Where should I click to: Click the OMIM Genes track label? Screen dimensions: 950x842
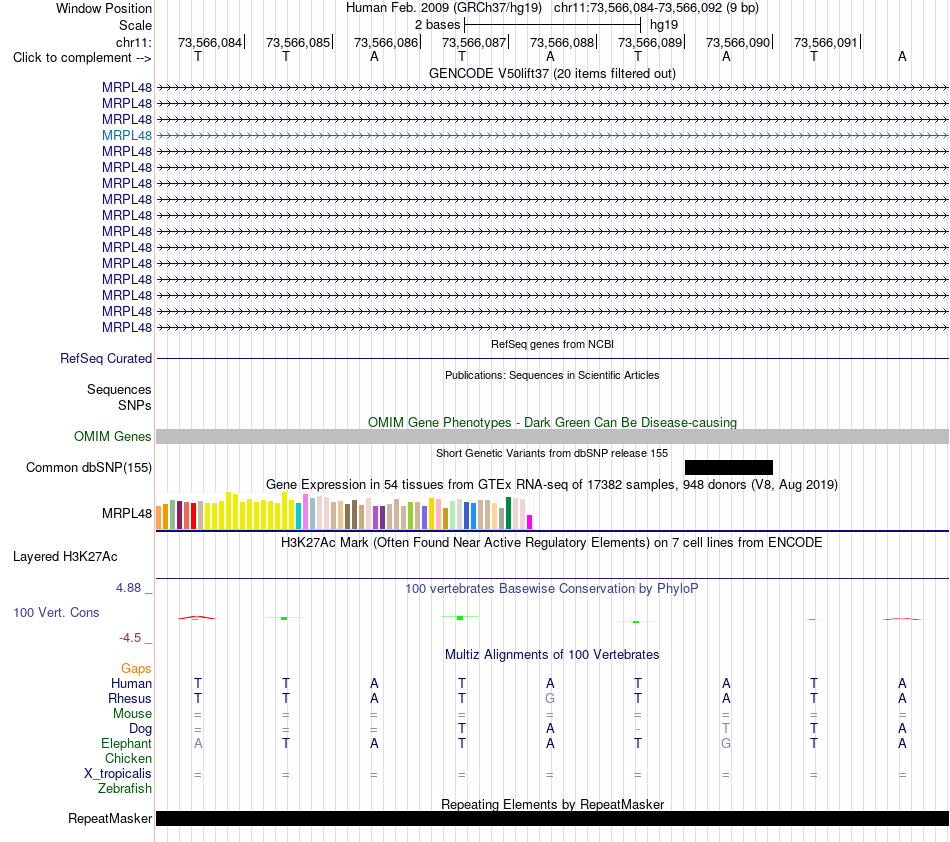(x=113, y=436)
